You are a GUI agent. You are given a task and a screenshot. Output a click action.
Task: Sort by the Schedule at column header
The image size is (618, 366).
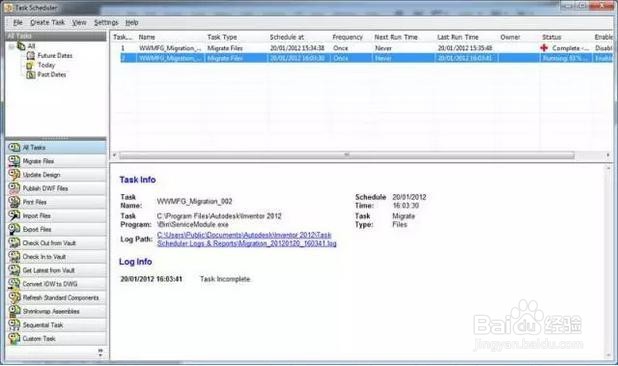click(287, 37)
